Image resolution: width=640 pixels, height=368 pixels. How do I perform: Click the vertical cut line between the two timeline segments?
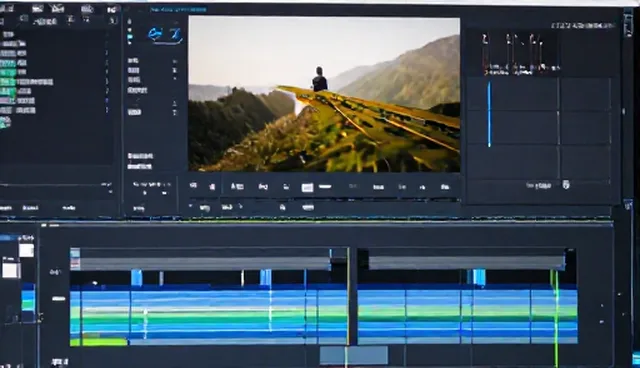pos(348,296)
